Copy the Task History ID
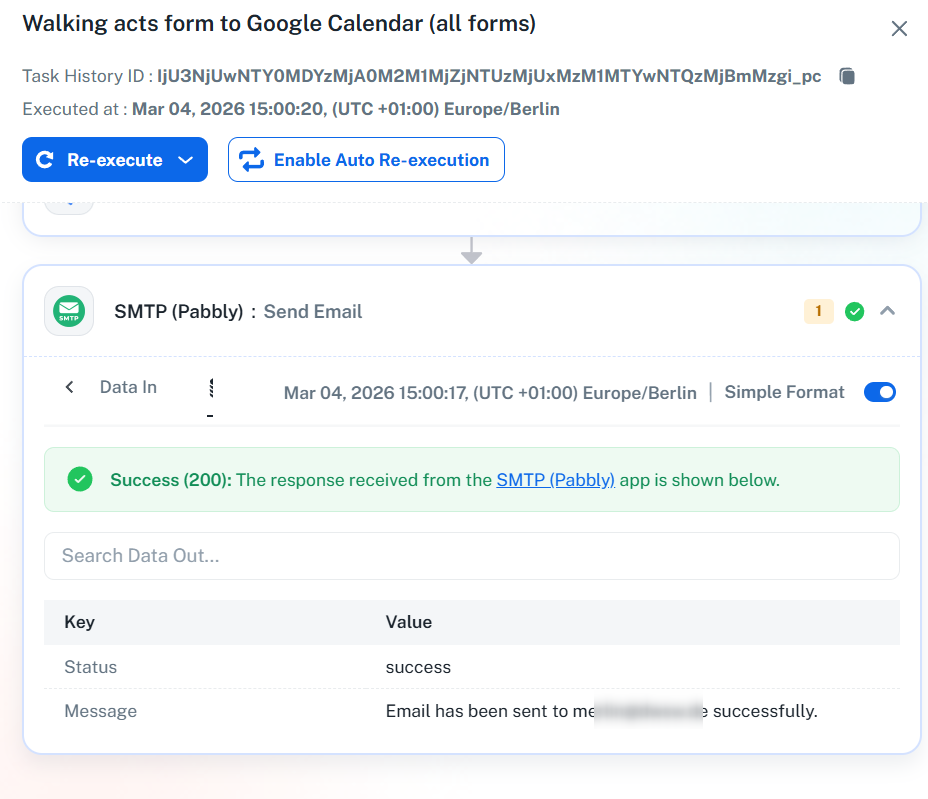The width and height of the screenshot is (928, 799). pos(847,76)
